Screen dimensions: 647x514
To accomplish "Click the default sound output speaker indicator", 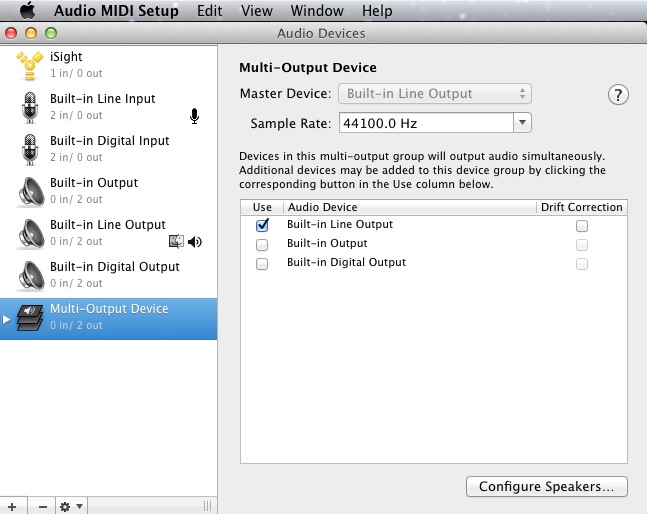I will point(195,242).
